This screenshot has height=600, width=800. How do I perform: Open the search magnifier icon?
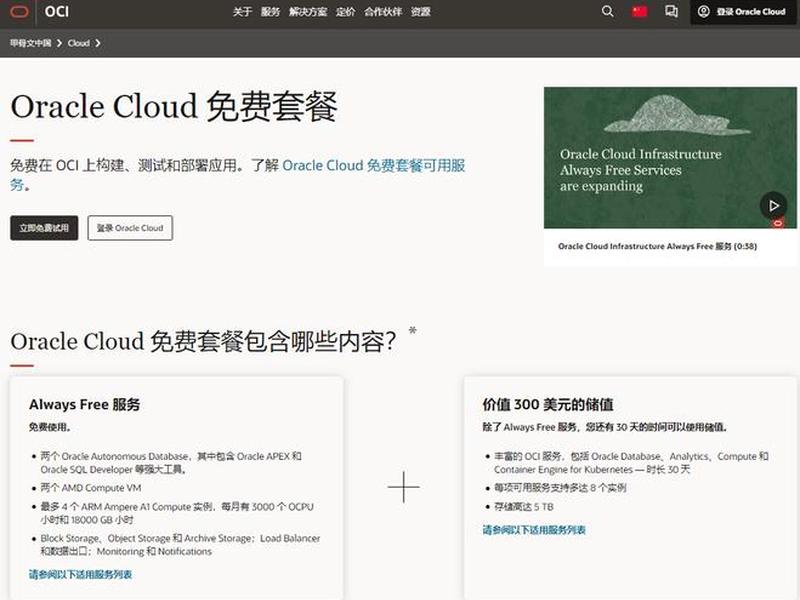click(607, 11)
